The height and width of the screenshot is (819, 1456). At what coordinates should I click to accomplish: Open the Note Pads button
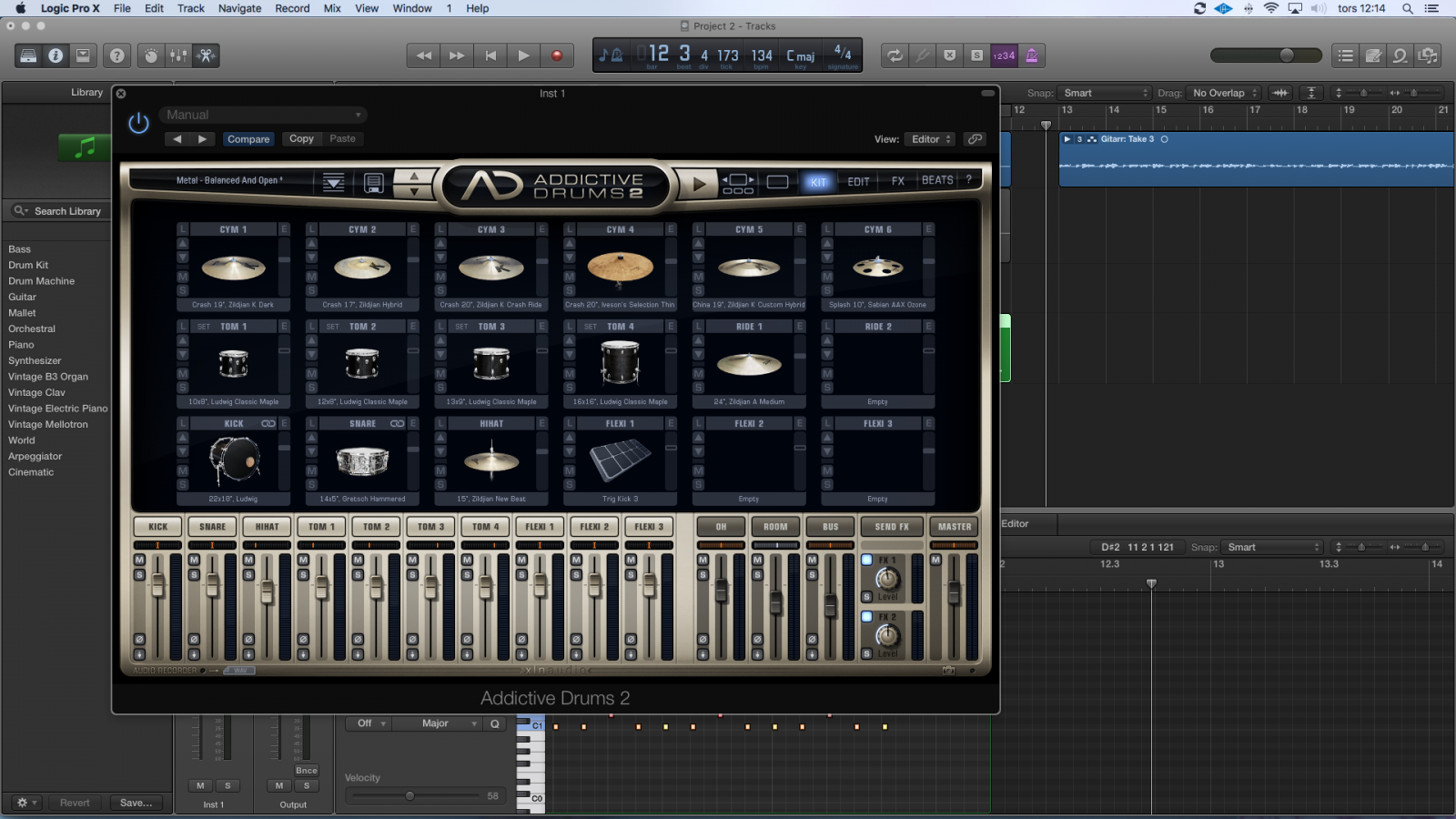click(x=1373, y=56)
